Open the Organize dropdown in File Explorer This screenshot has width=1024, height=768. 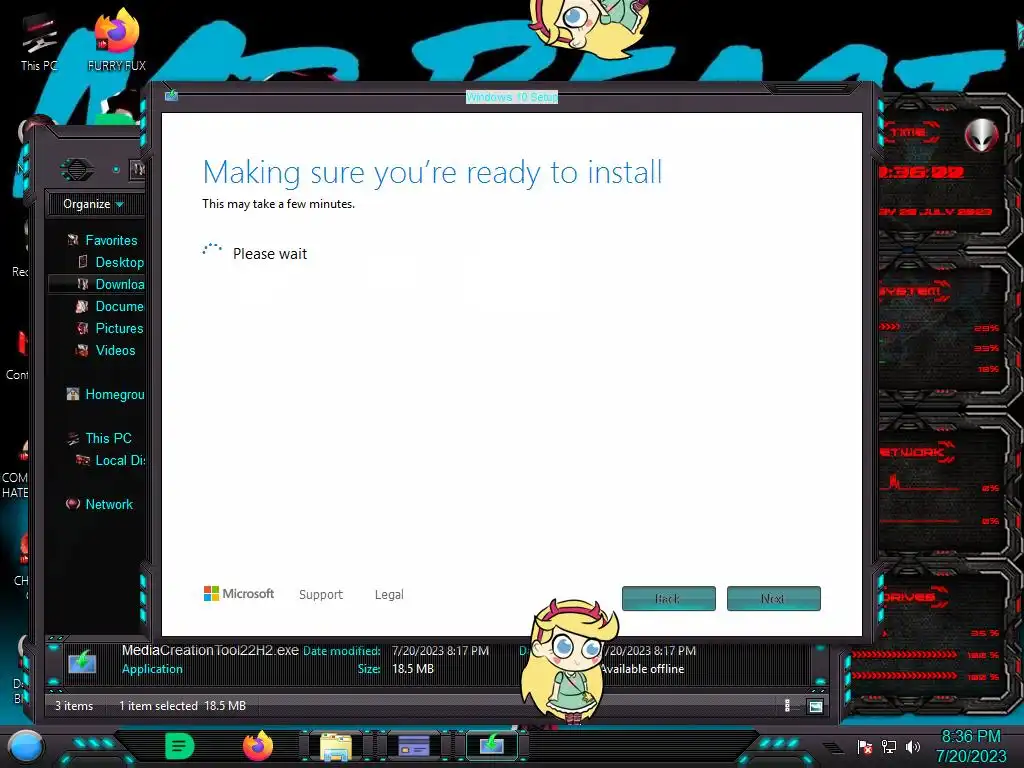click(93, 204)
